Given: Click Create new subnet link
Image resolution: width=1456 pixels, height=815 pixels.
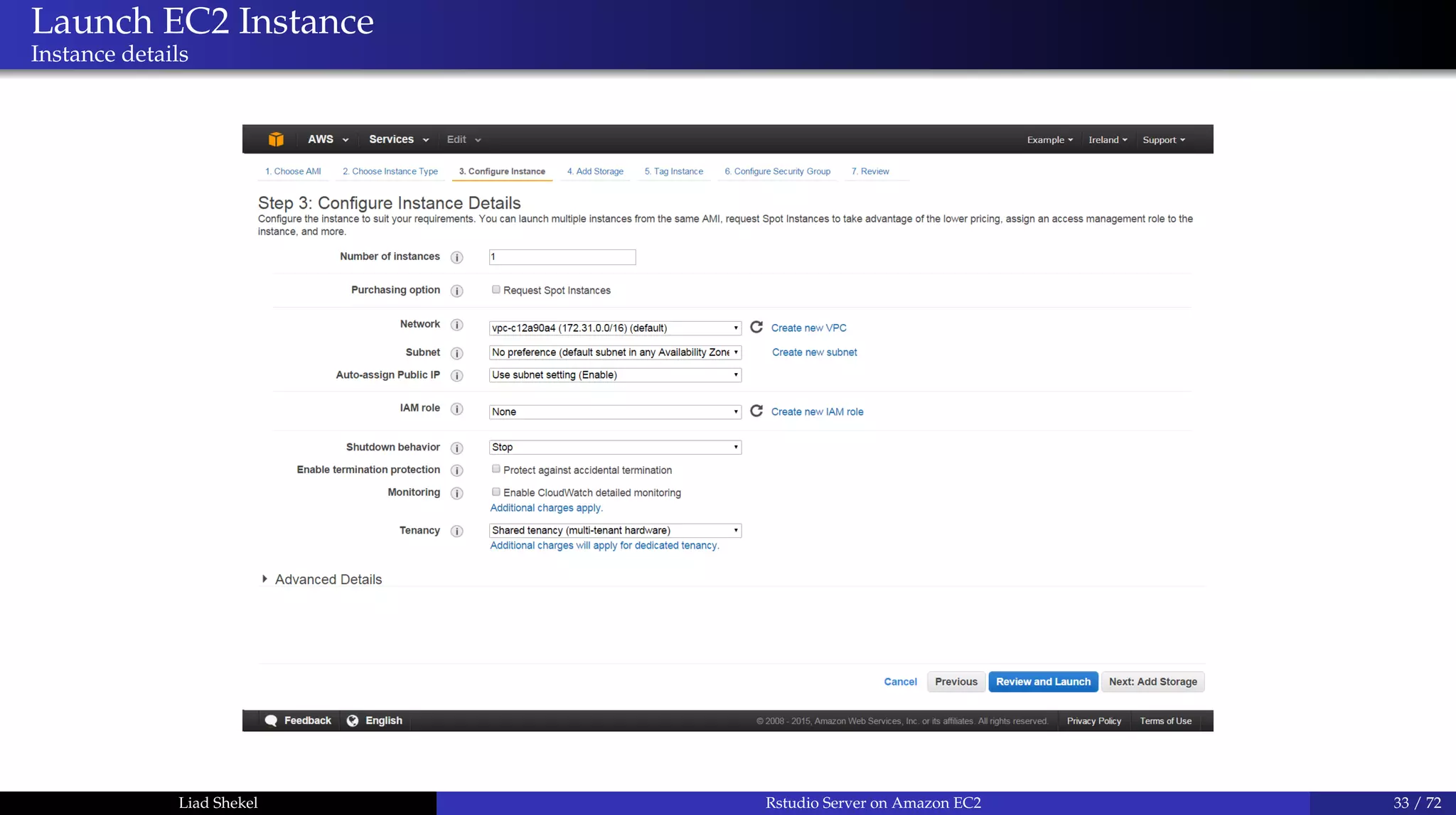Looking at the screenshot, I should (x=815, y=352).
